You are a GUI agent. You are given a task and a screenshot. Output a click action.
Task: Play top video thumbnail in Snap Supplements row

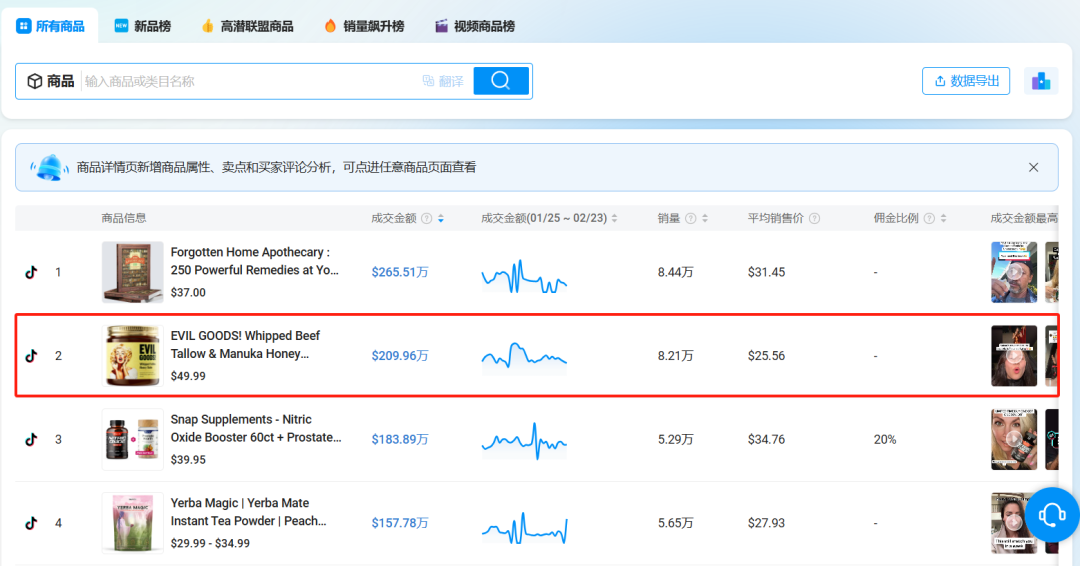tap(1014, 439)
